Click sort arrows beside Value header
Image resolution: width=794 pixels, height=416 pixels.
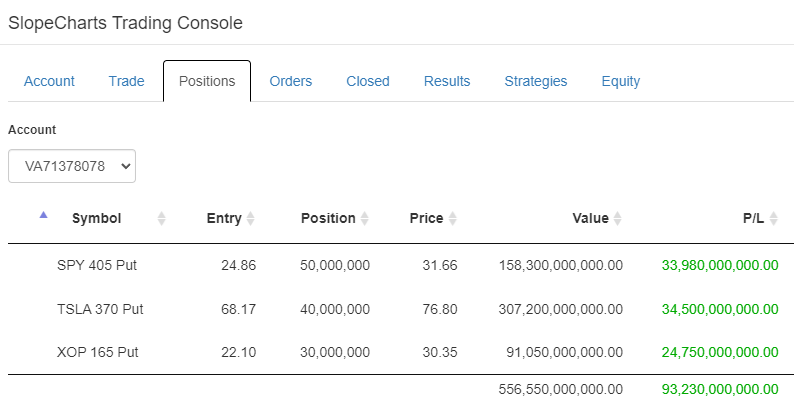pyautogui.click(x=618, y=218)
